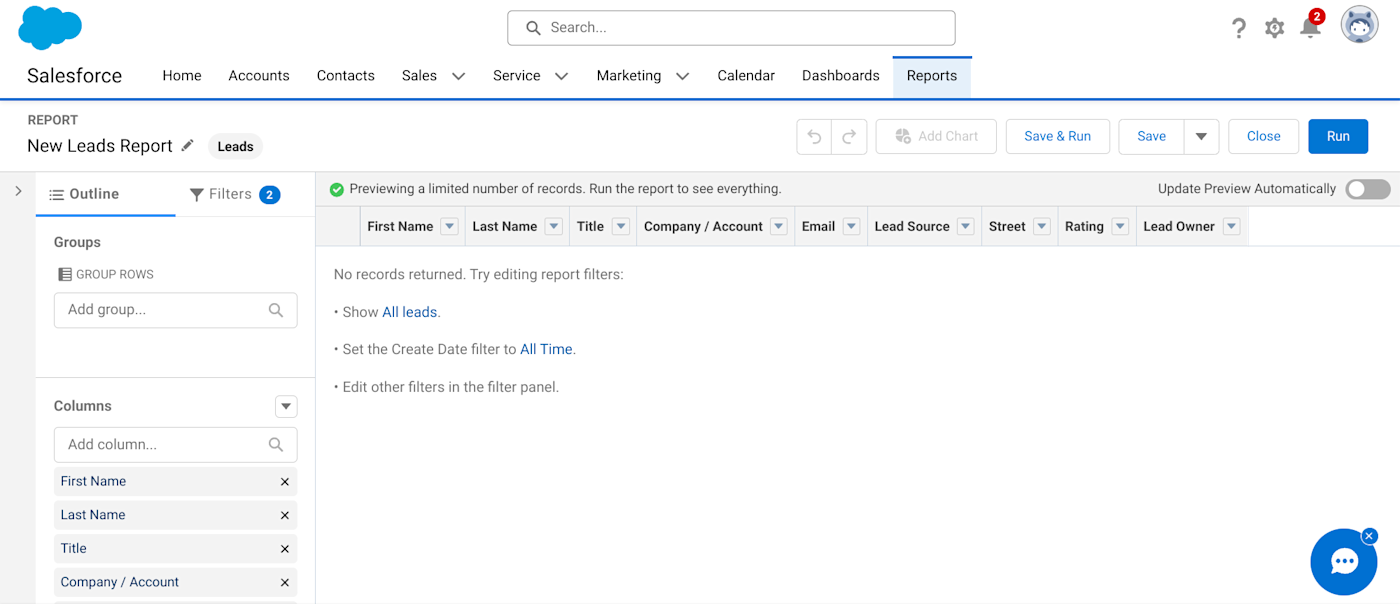Viewport: 1400px width, 604px height.
Task: Switch to the Filters panel tab
Action: click(235, 194)
